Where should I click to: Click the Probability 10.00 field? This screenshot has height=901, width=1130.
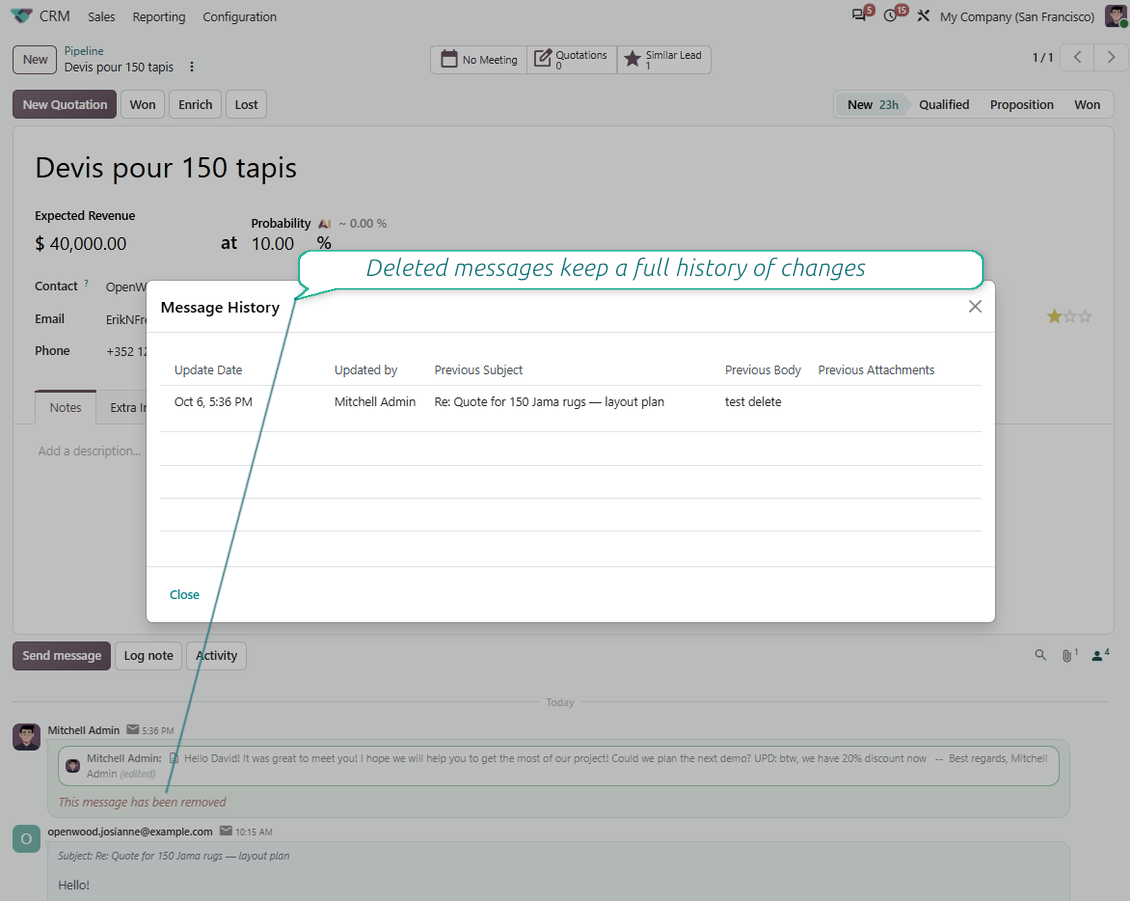click(272, 244)
